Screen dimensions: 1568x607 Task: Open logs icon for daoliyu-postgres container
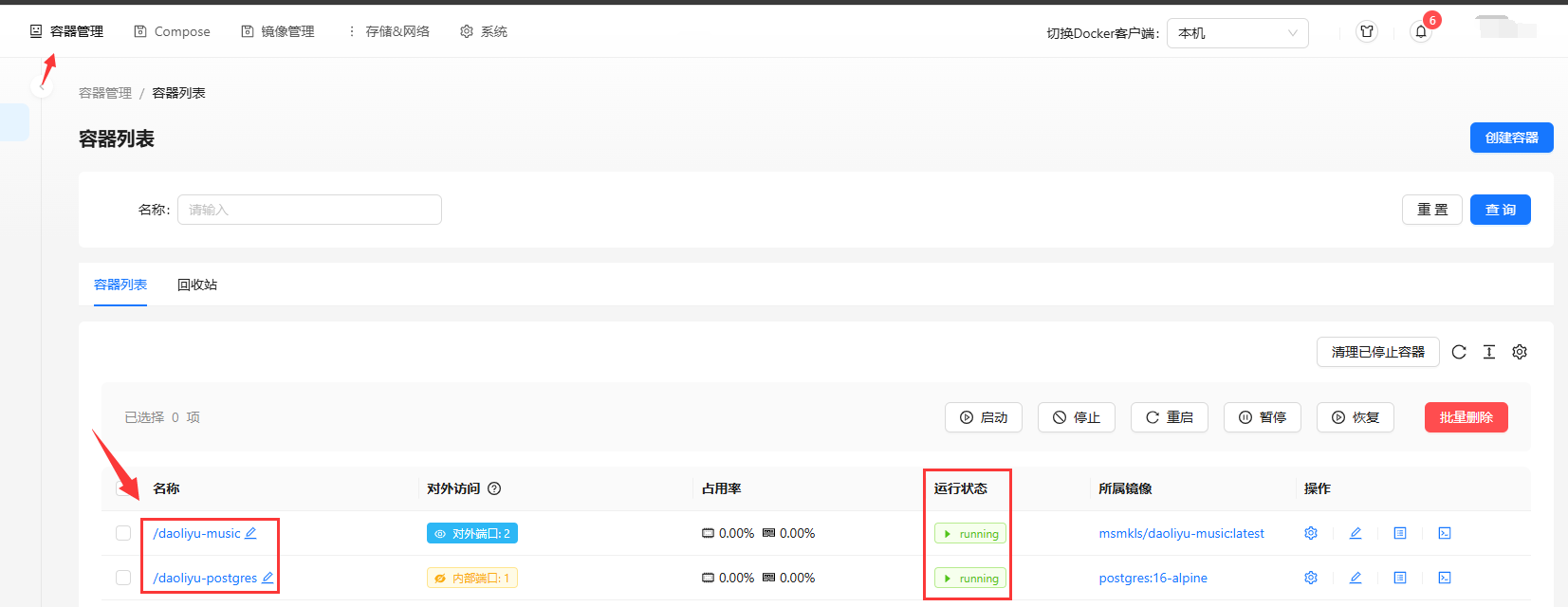tap(1400, 578)
